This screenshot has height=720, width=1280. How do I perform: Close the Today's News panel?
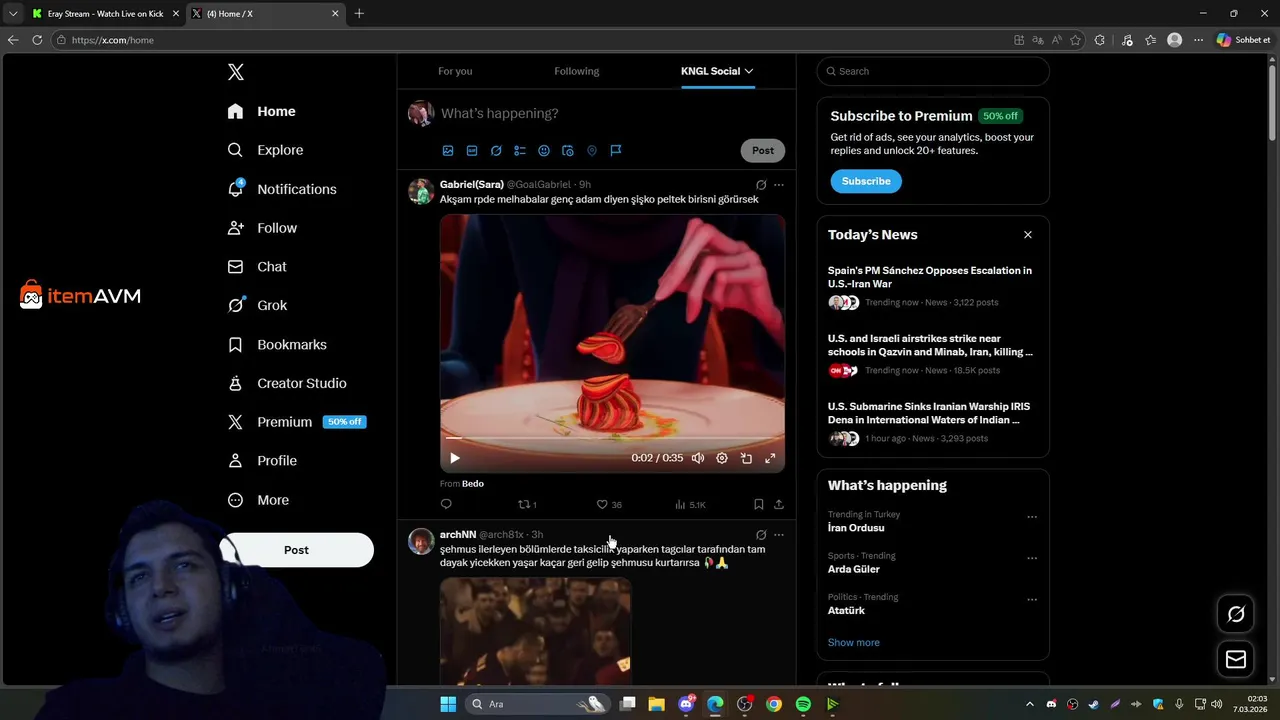(x=1028, y=235)
